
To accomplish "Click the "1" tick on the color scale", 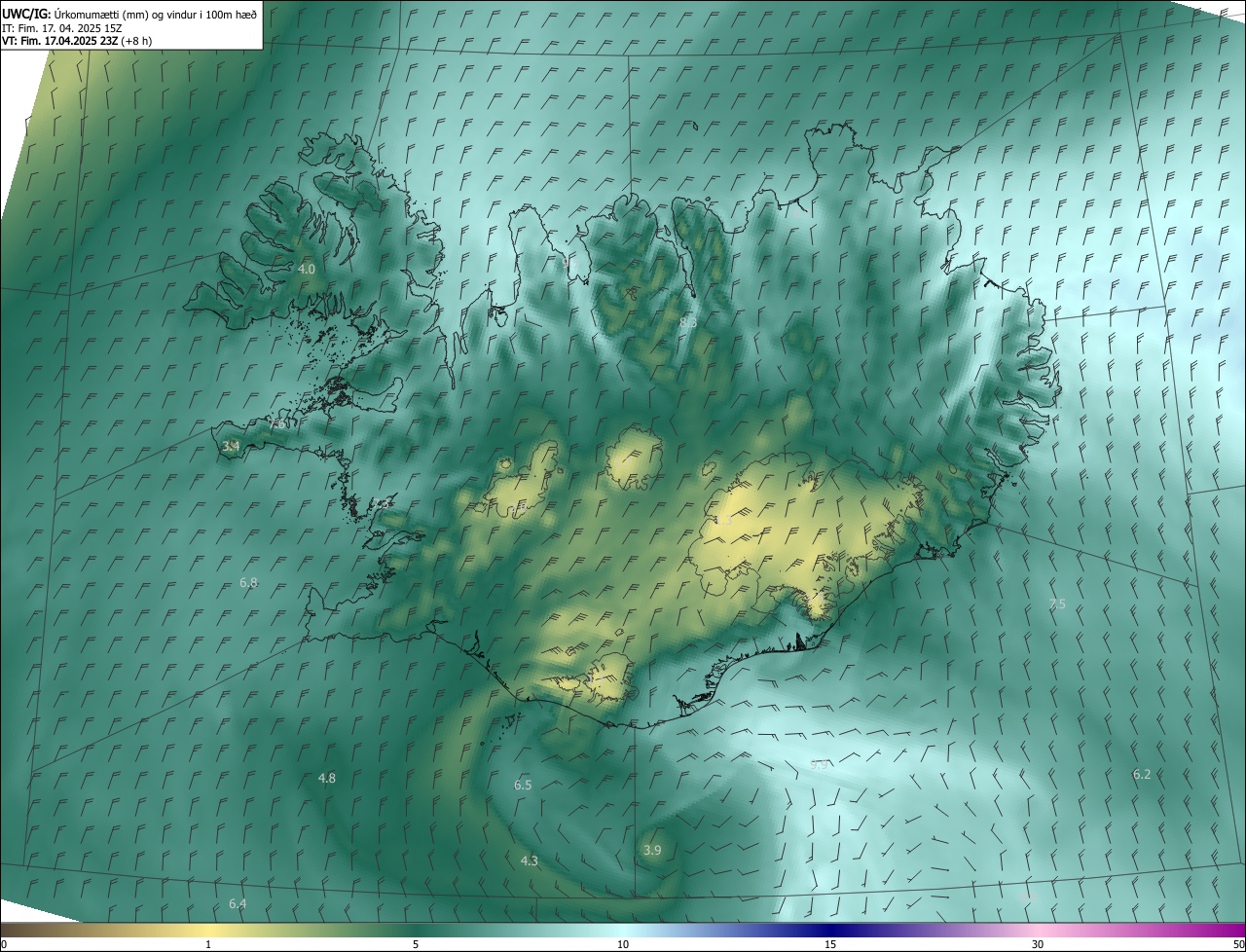I will point(208,944).
